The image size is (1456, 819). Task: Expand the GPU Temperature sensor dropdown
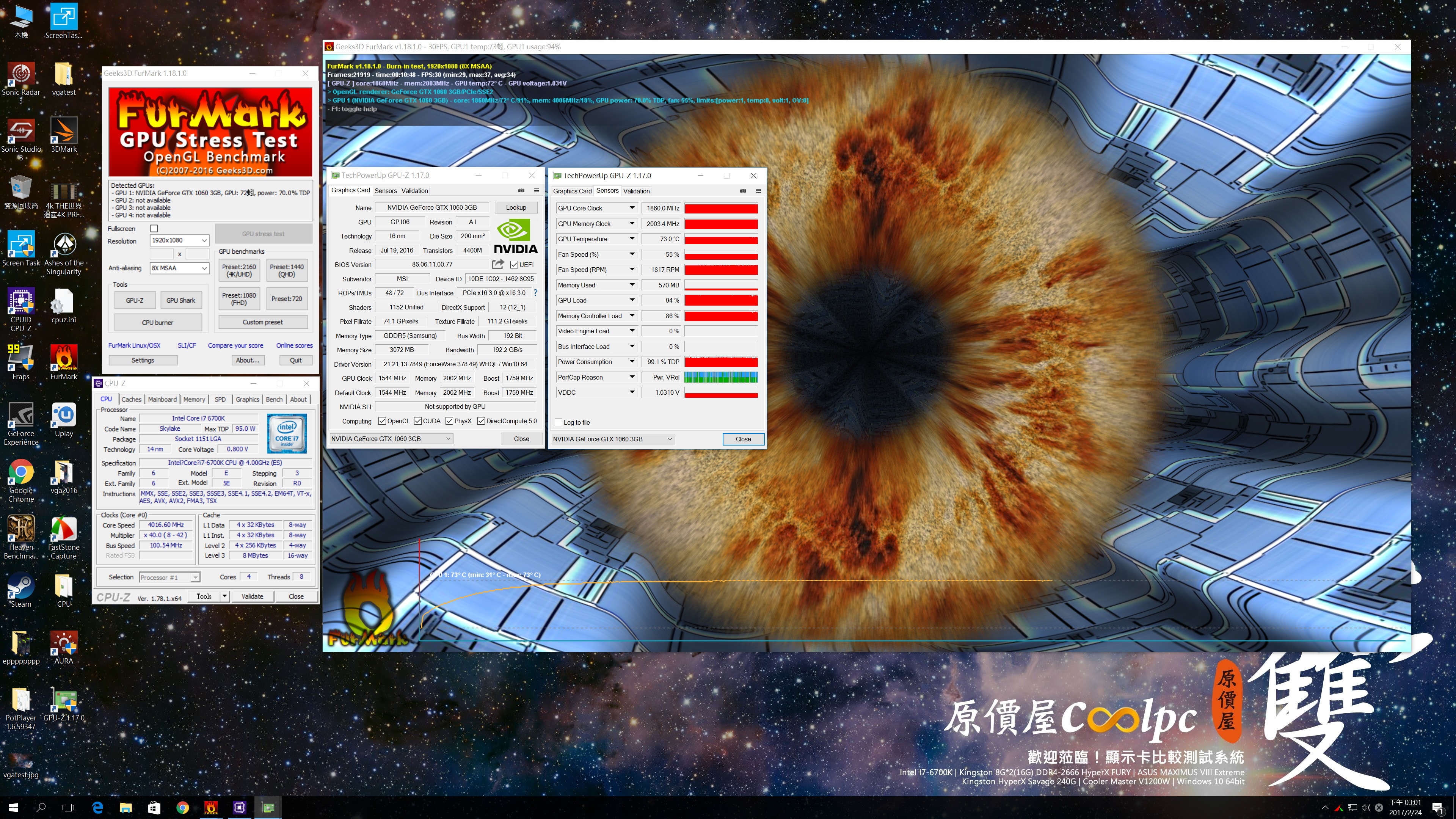tap(632, 239)
